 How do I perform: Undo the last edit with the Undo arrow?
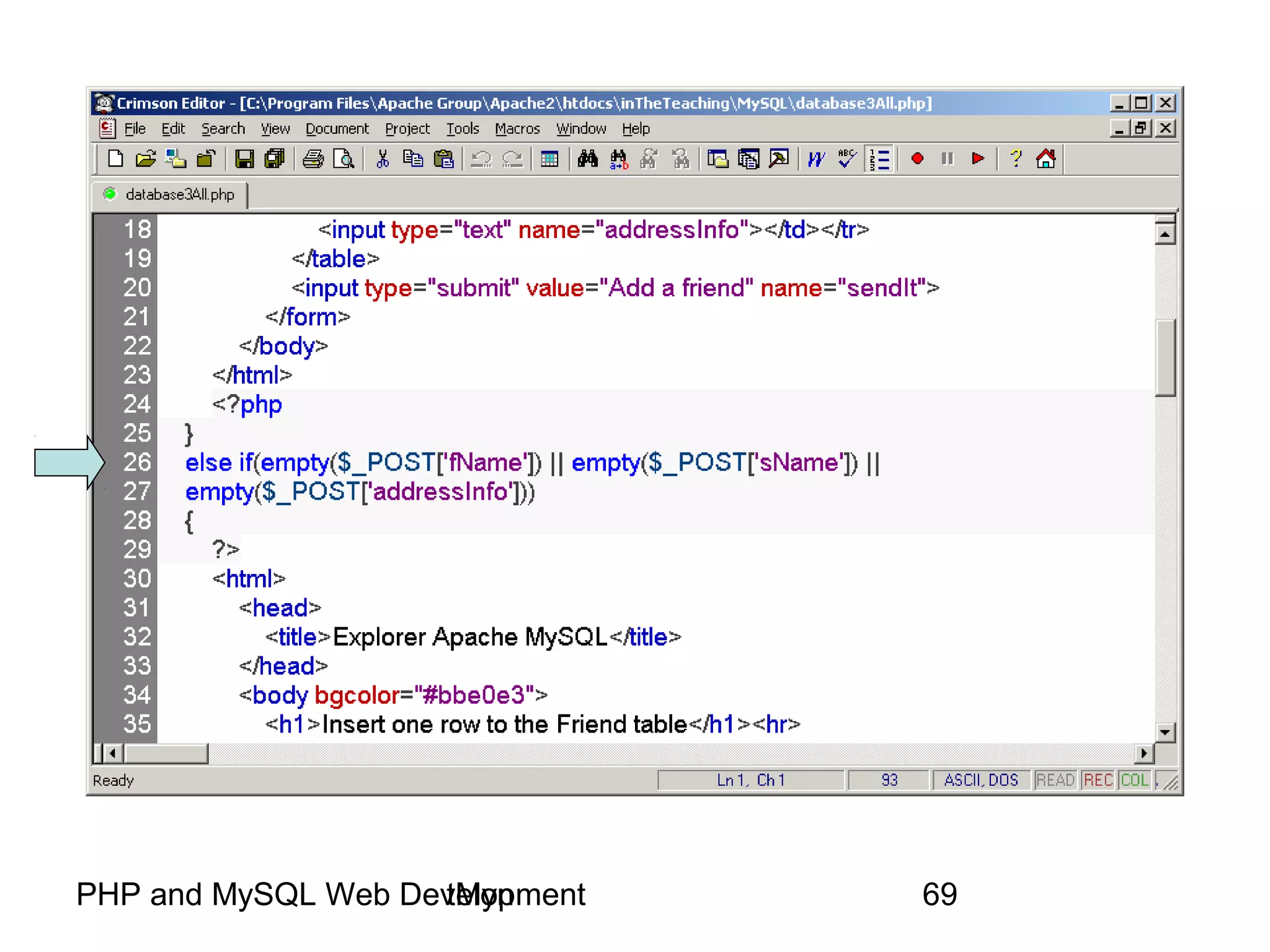(481, 159)
